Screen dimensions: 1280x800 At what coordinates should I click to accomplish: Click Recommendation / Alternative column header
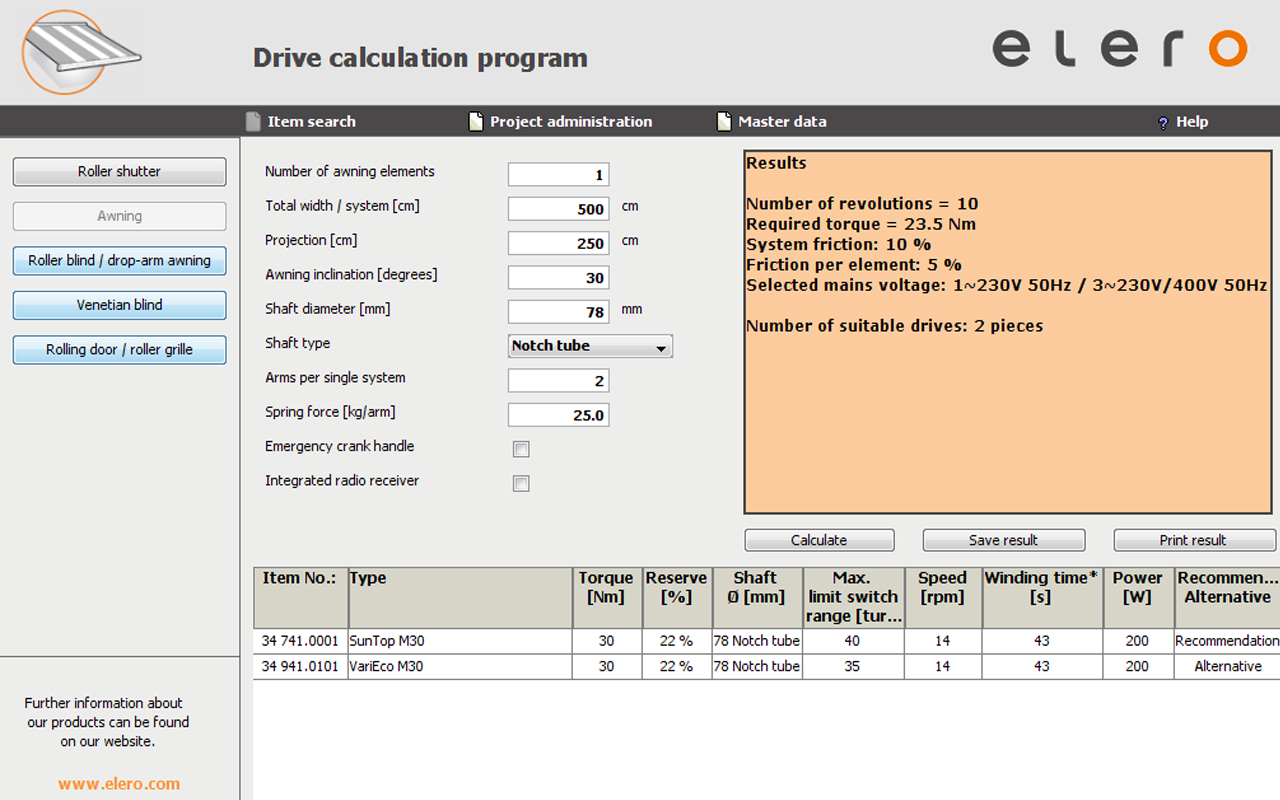click(1227, 598)
